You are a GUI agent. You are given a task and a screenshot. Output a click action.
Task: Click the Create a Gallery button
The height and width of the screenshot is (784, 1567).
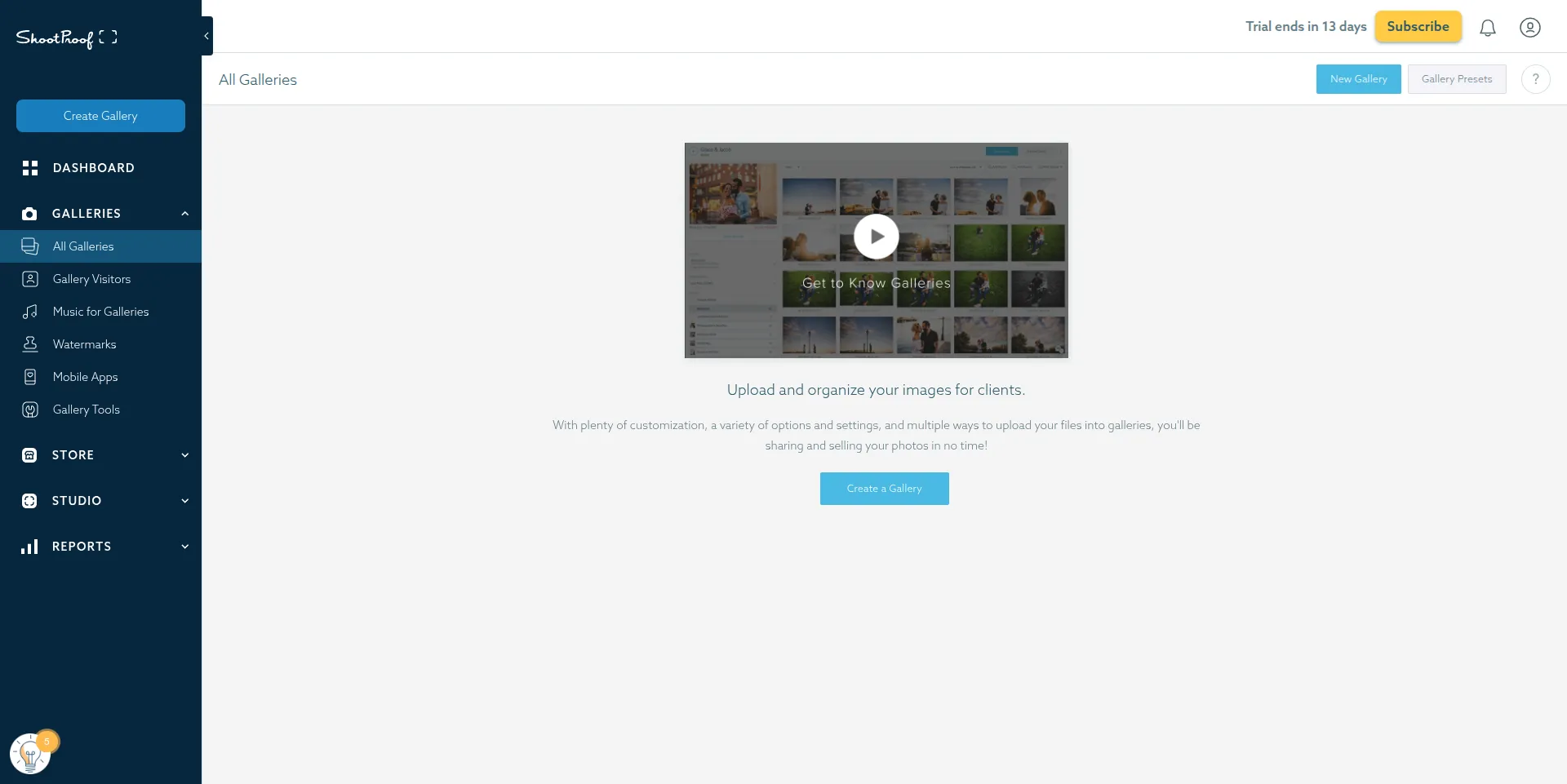(x=884, y=488)
